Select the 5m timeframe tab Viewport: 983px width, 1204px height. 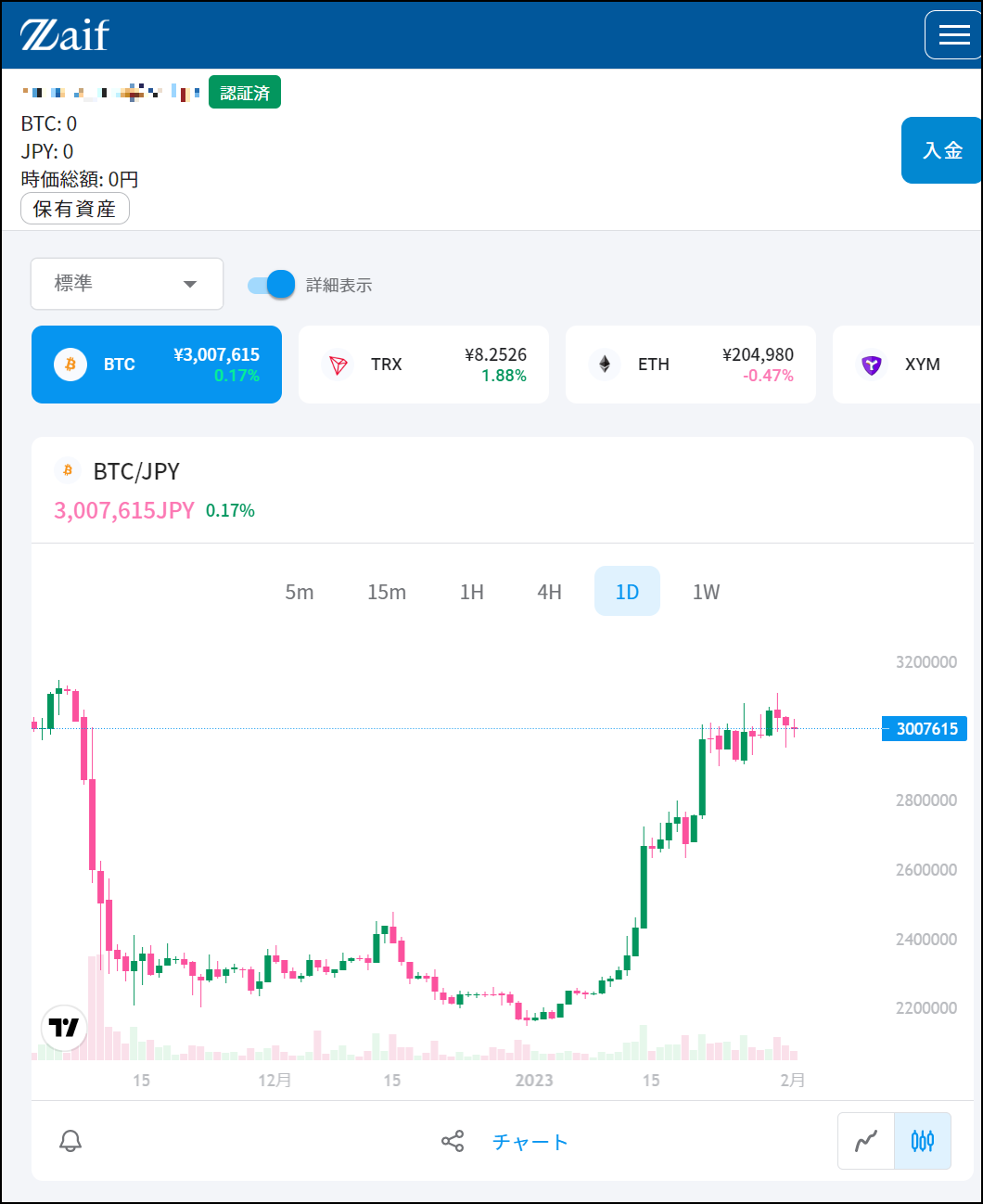tap(300, 592)
